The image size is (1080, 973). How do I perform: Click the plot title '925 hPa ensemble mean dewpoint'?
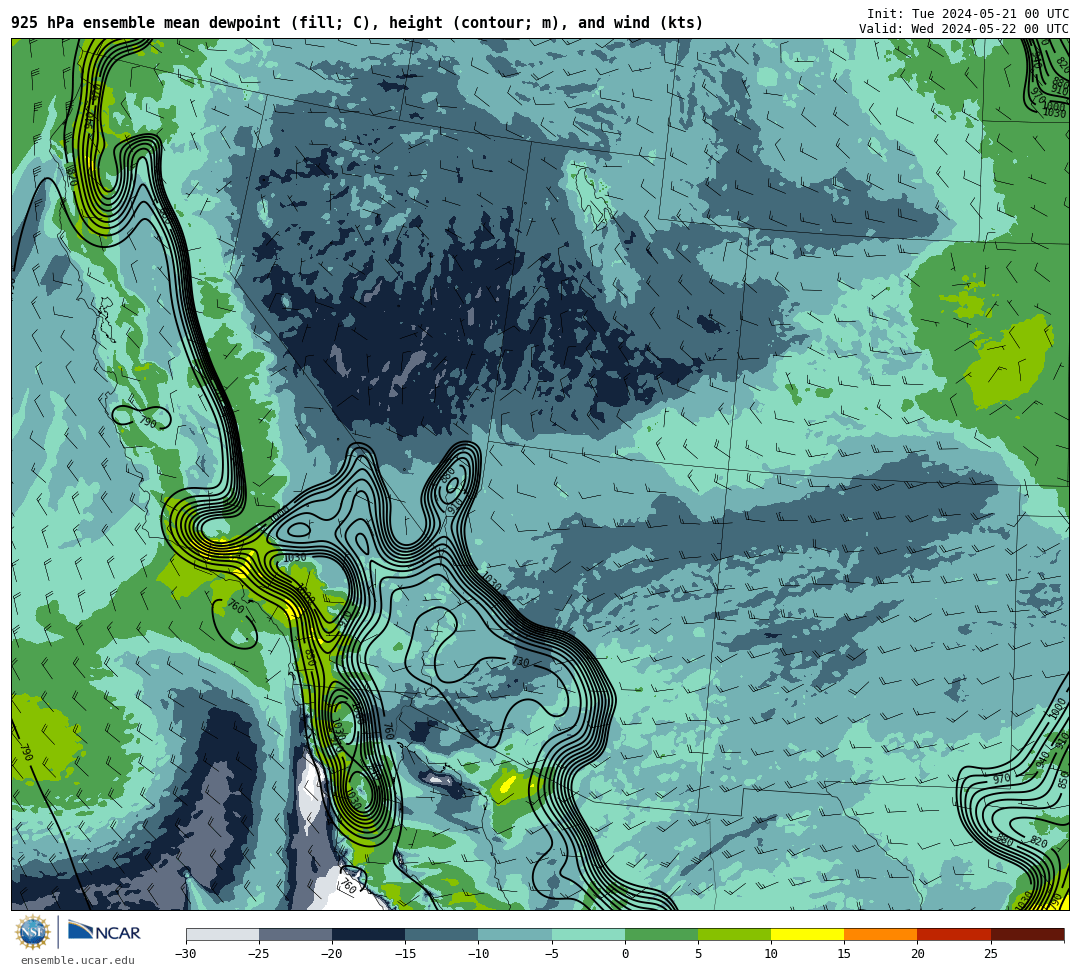click(x=146, y=23)
